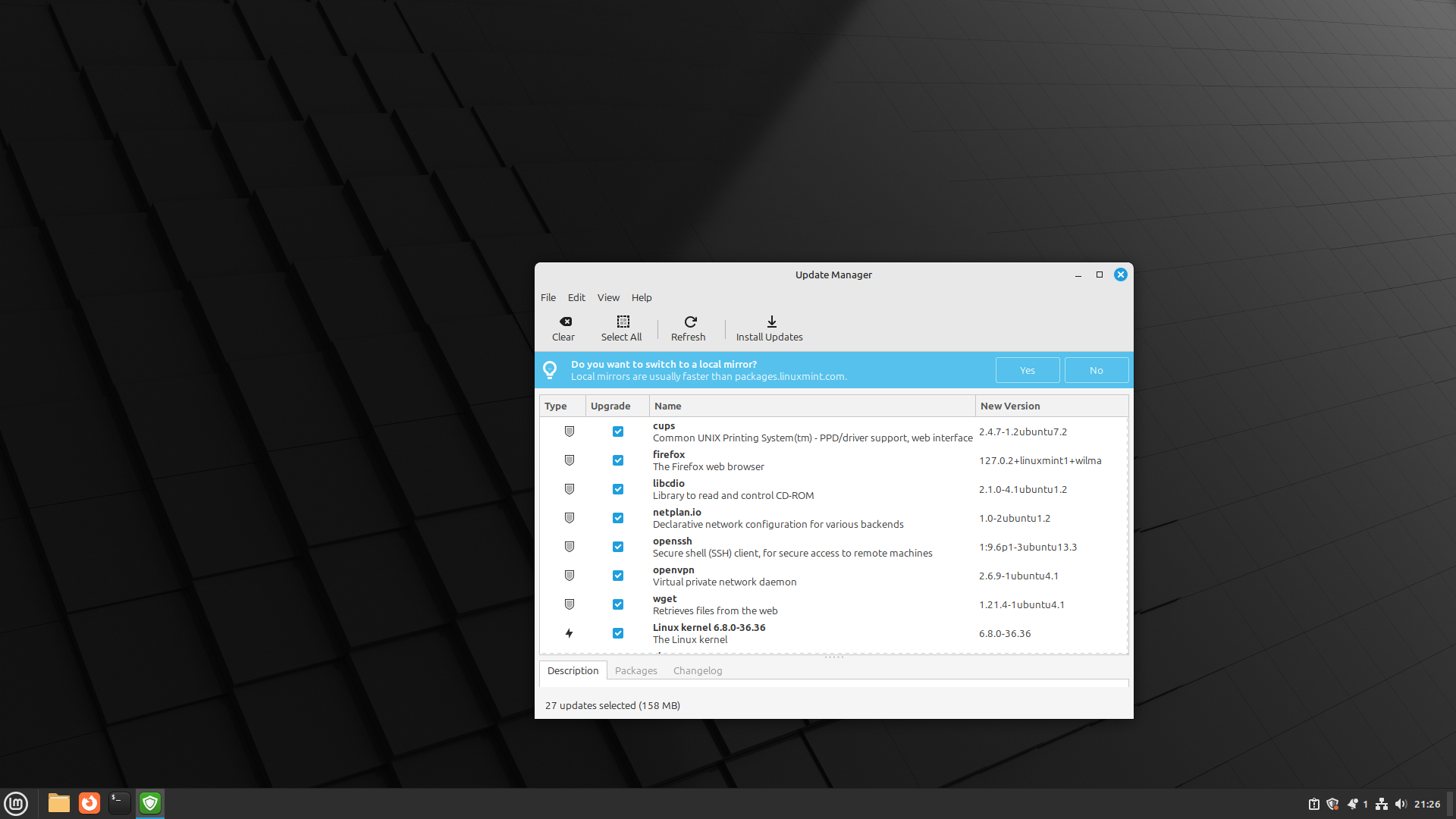Open the Edit menu
Image resolution: width=1456 pixels, height=819 pixels.
point(576,297)
